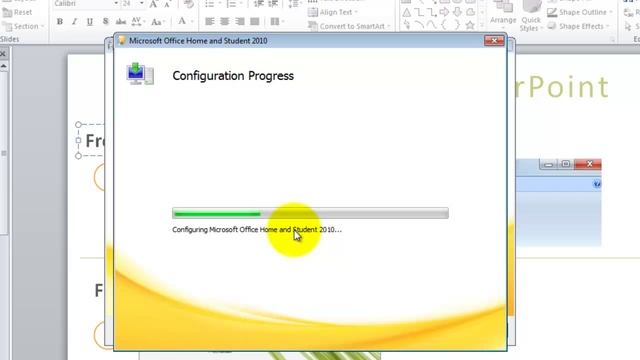Screen dimensions: 640x360
Task: Click the installer computer icon in dialog
Action: 140,74
